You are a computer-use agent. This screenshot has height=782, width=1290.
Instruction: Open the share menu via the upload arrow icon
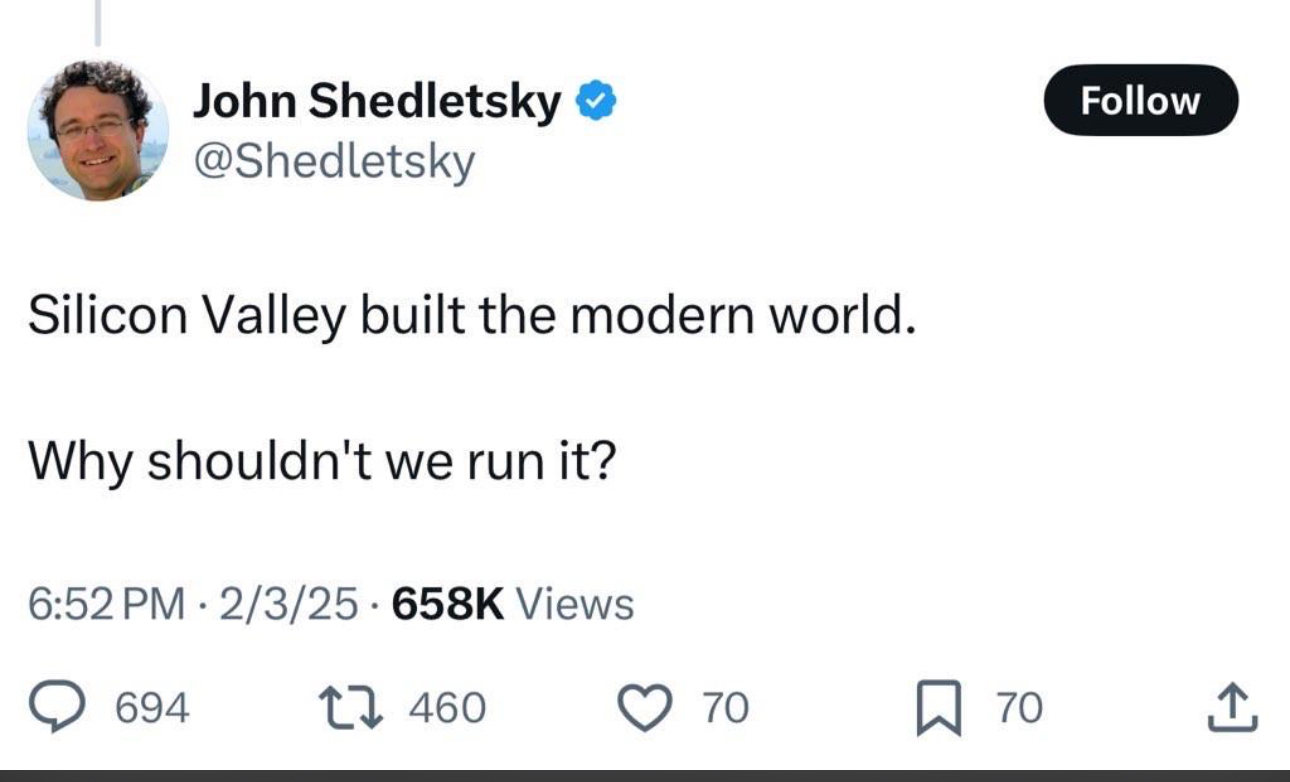1233,708
